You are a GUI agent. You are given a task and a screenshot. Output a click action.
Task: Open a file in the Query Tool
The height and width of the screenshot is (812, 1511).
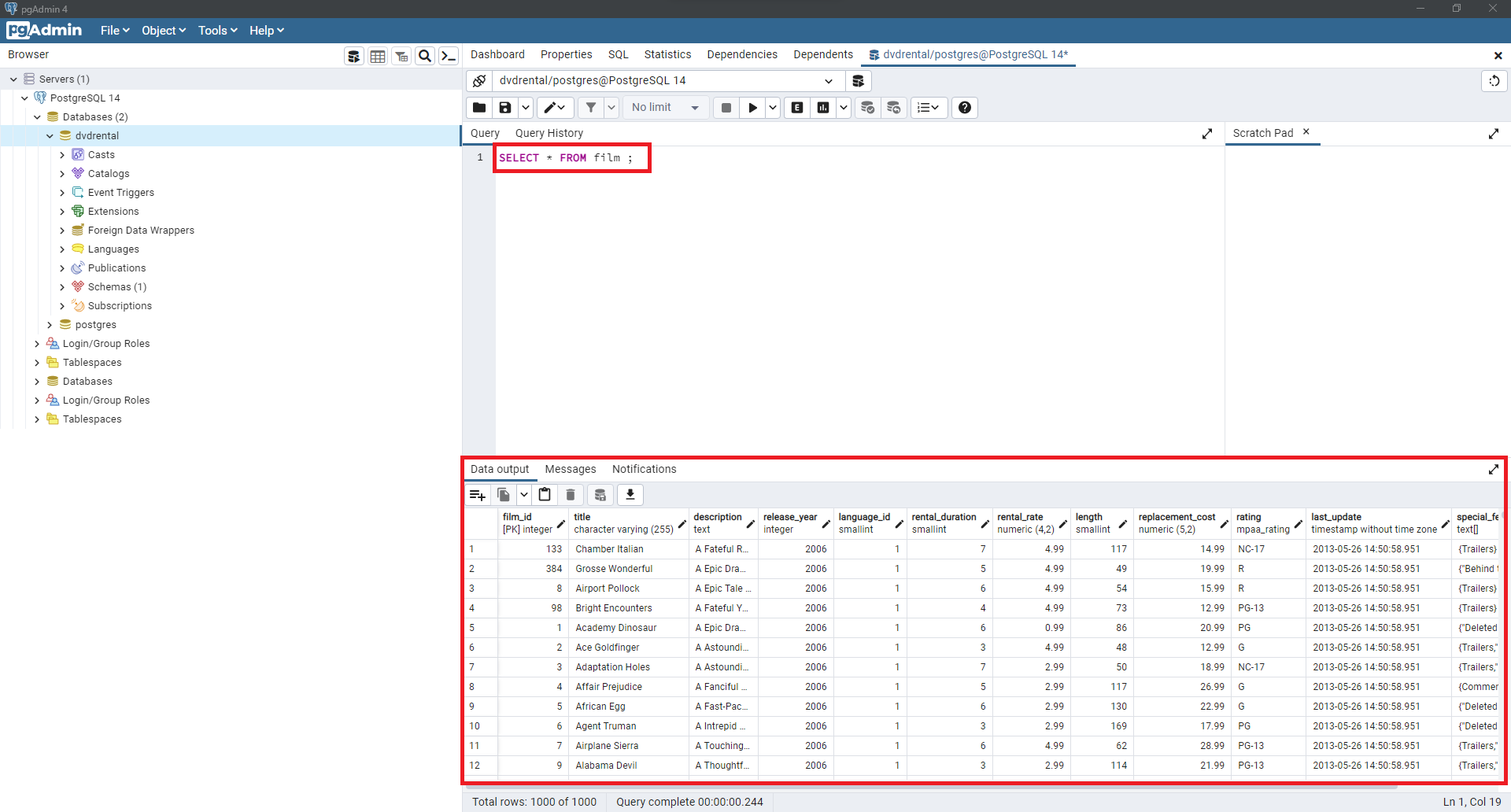478,107
